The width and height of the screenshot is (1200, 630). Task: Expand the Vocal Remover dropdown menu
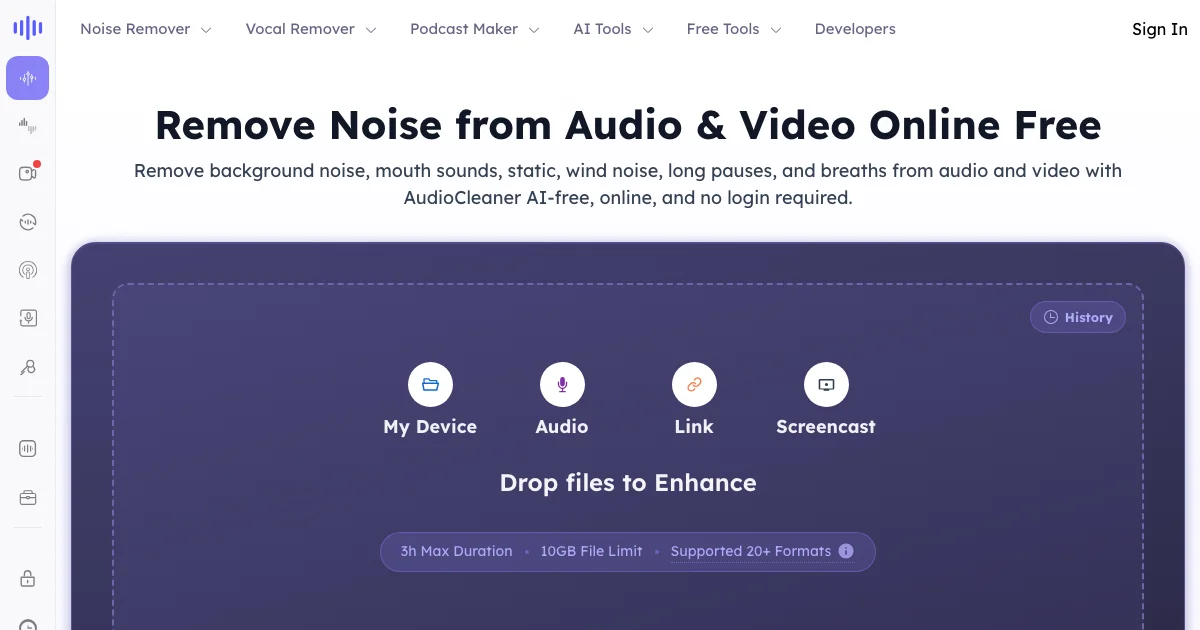[311, 29]
